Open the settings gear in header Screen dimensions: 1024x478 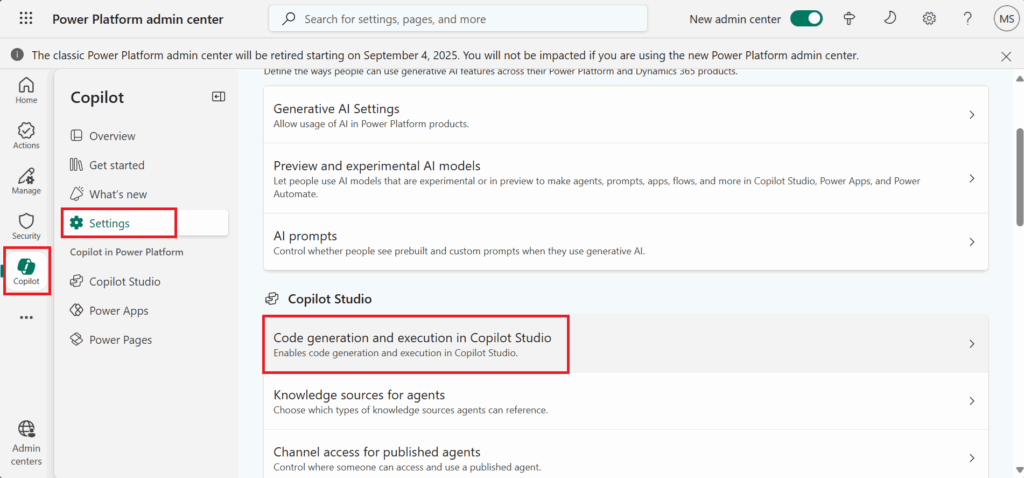point(929,18)
